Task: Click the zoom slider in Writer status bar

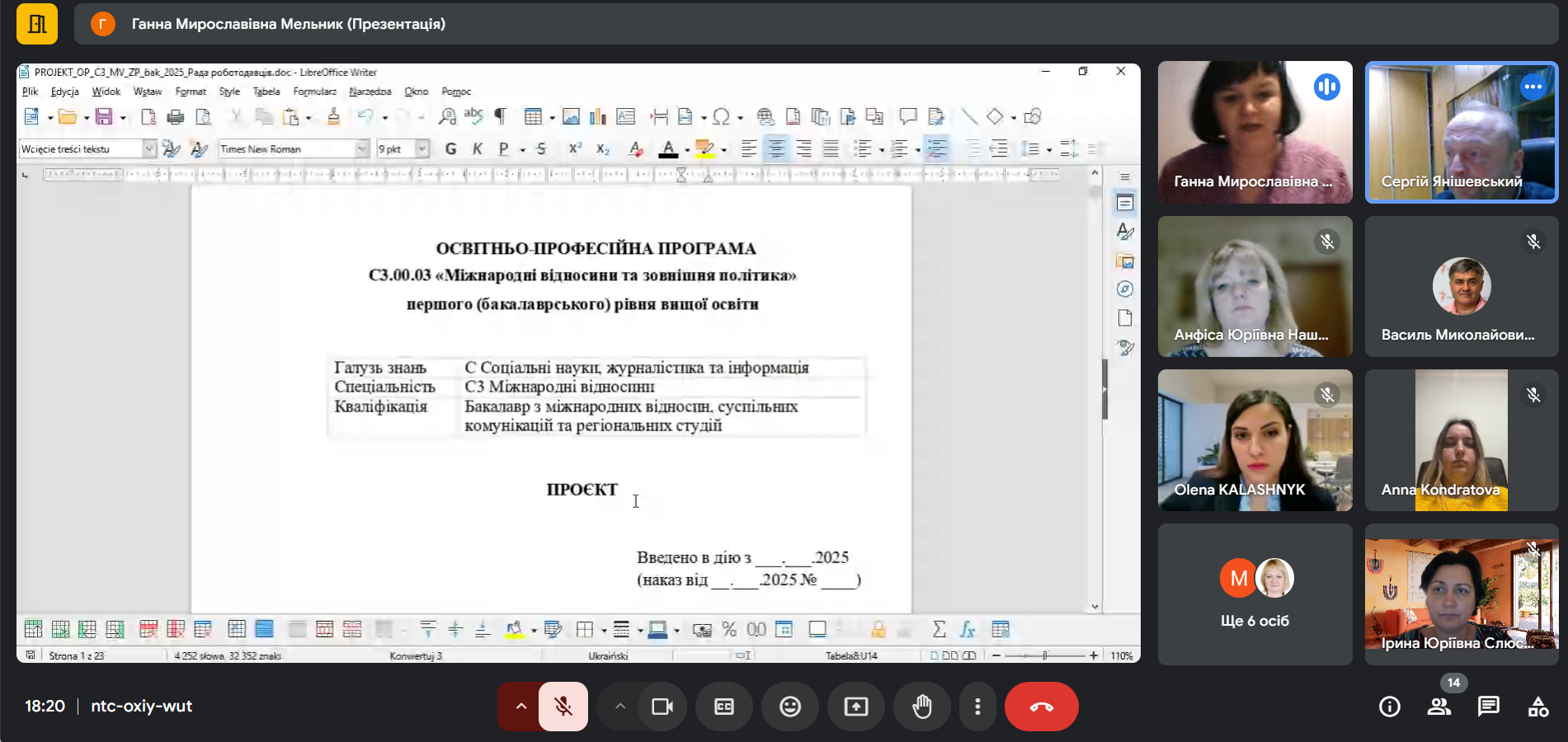Action: 1044,655
